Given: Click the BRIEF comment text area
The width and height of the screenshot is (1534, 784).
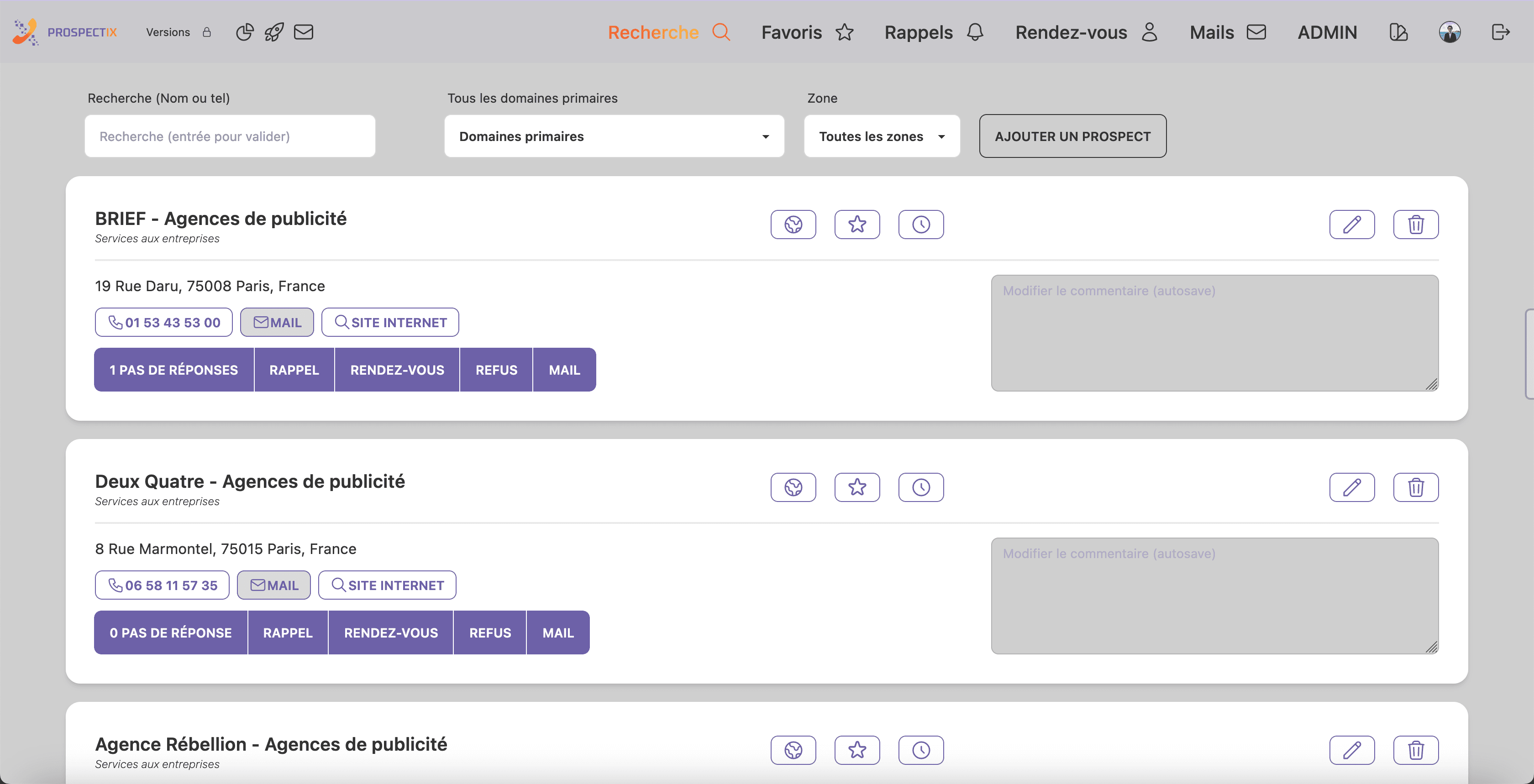Looking at the screenshot, I should pos(1215,333).
